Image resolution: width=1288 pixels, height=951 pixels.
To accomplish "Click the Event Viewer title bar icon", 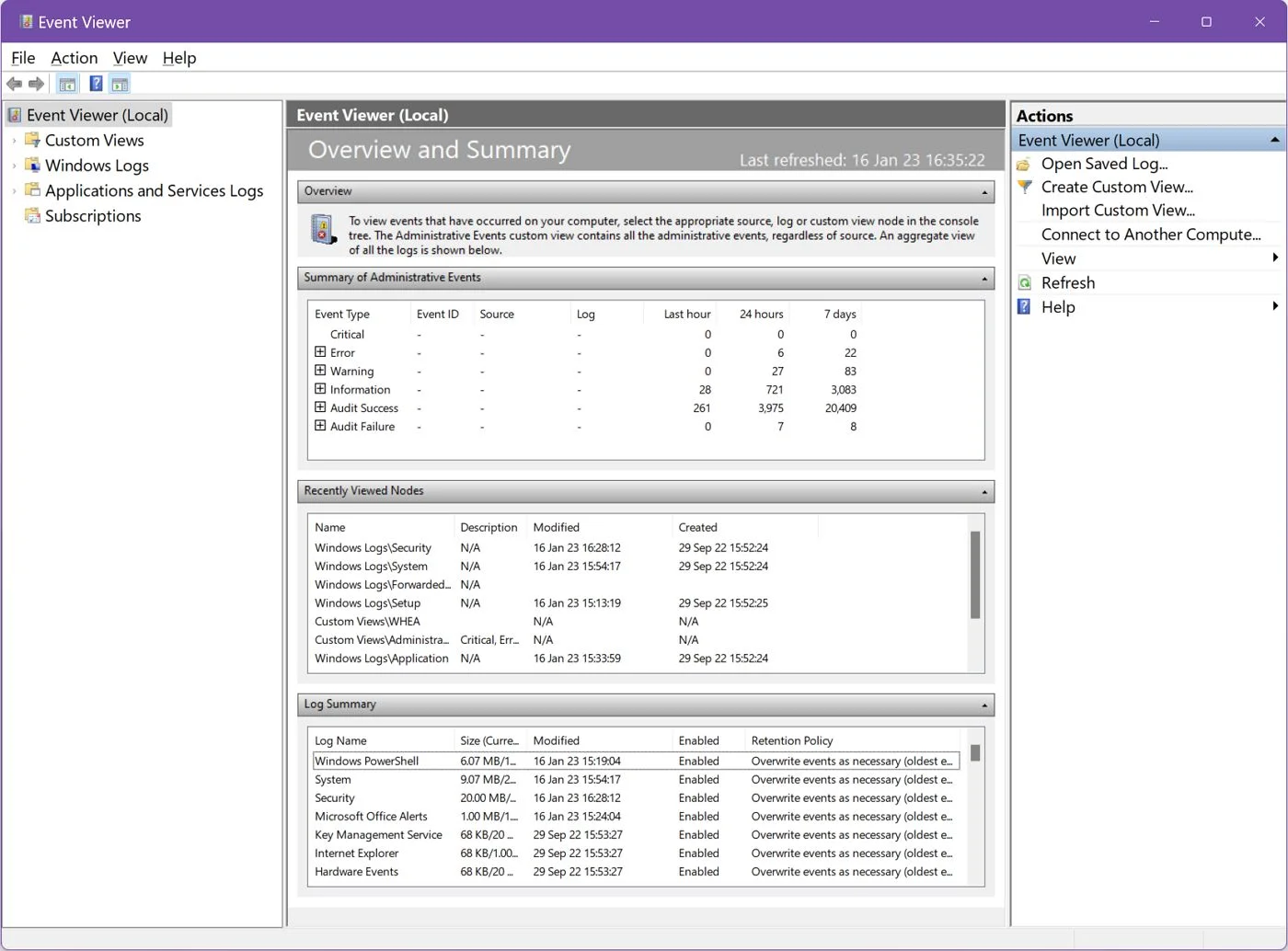I will 26,21.
